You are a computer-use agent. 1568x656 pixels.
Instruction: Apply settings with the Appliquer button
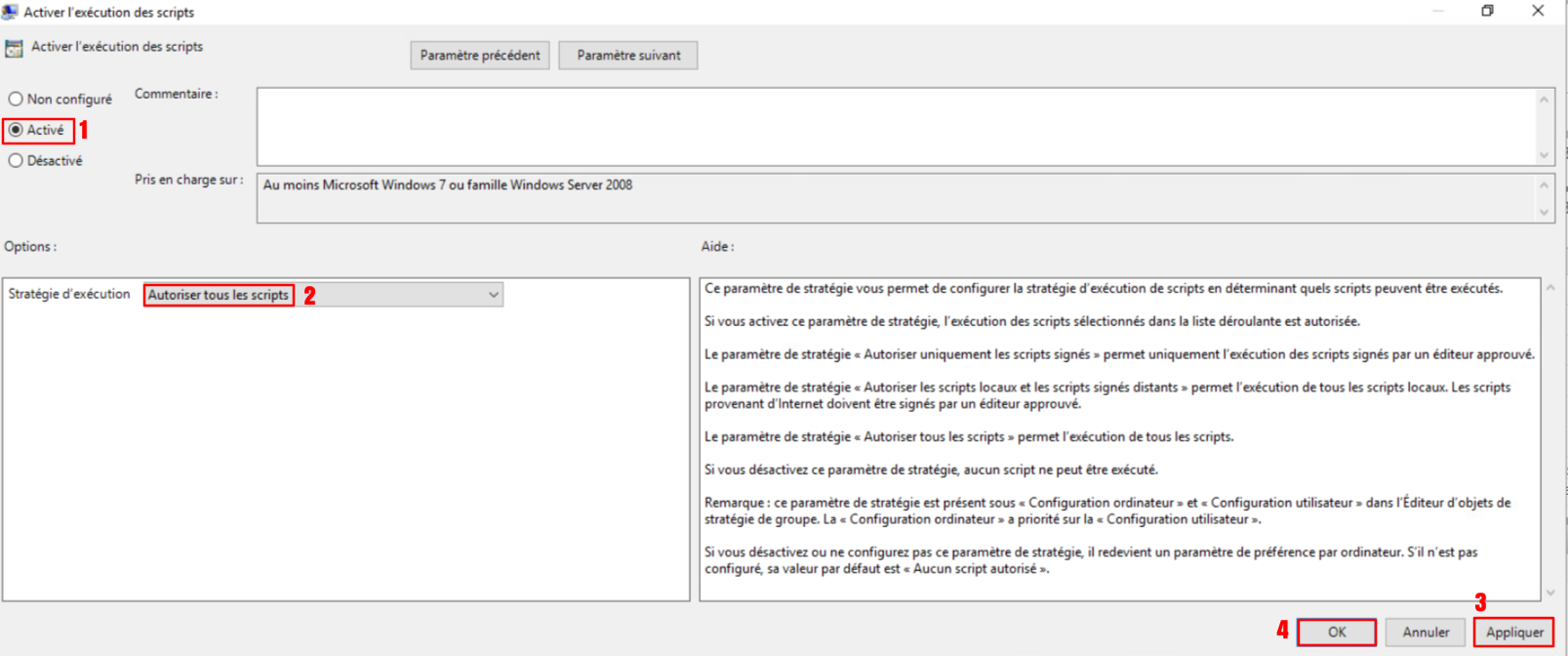1514,633
